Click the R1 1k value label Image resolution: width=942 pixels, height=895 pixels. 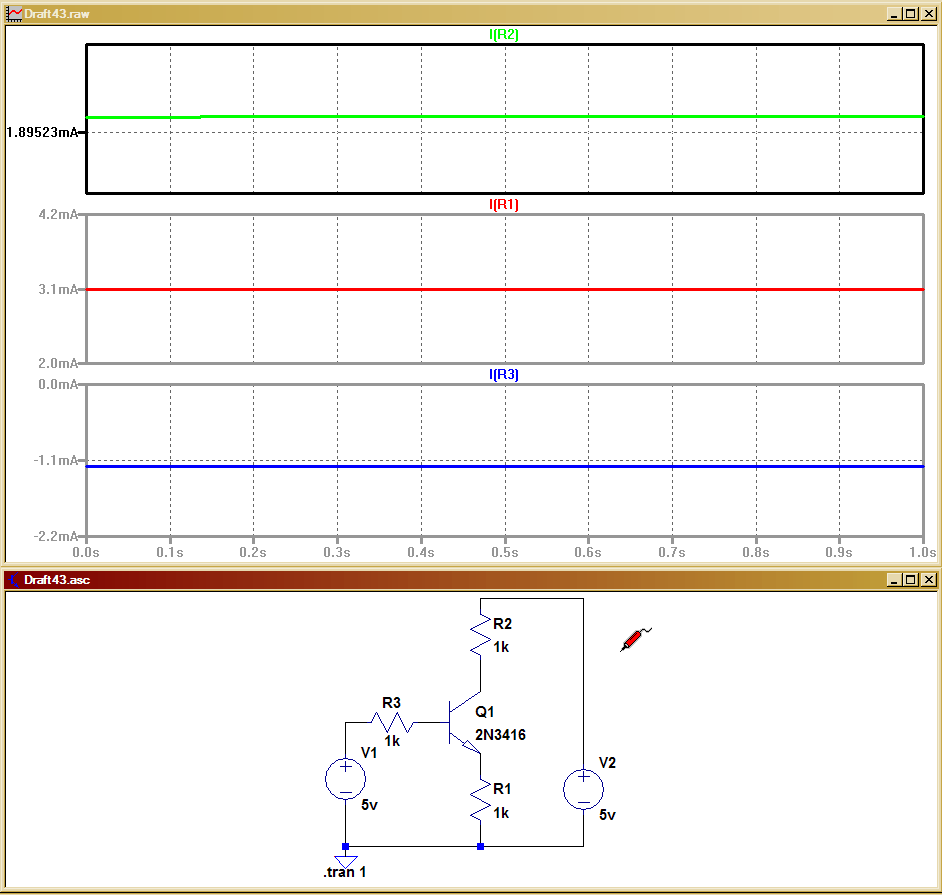pyautogui.click(x=501, y=813)
